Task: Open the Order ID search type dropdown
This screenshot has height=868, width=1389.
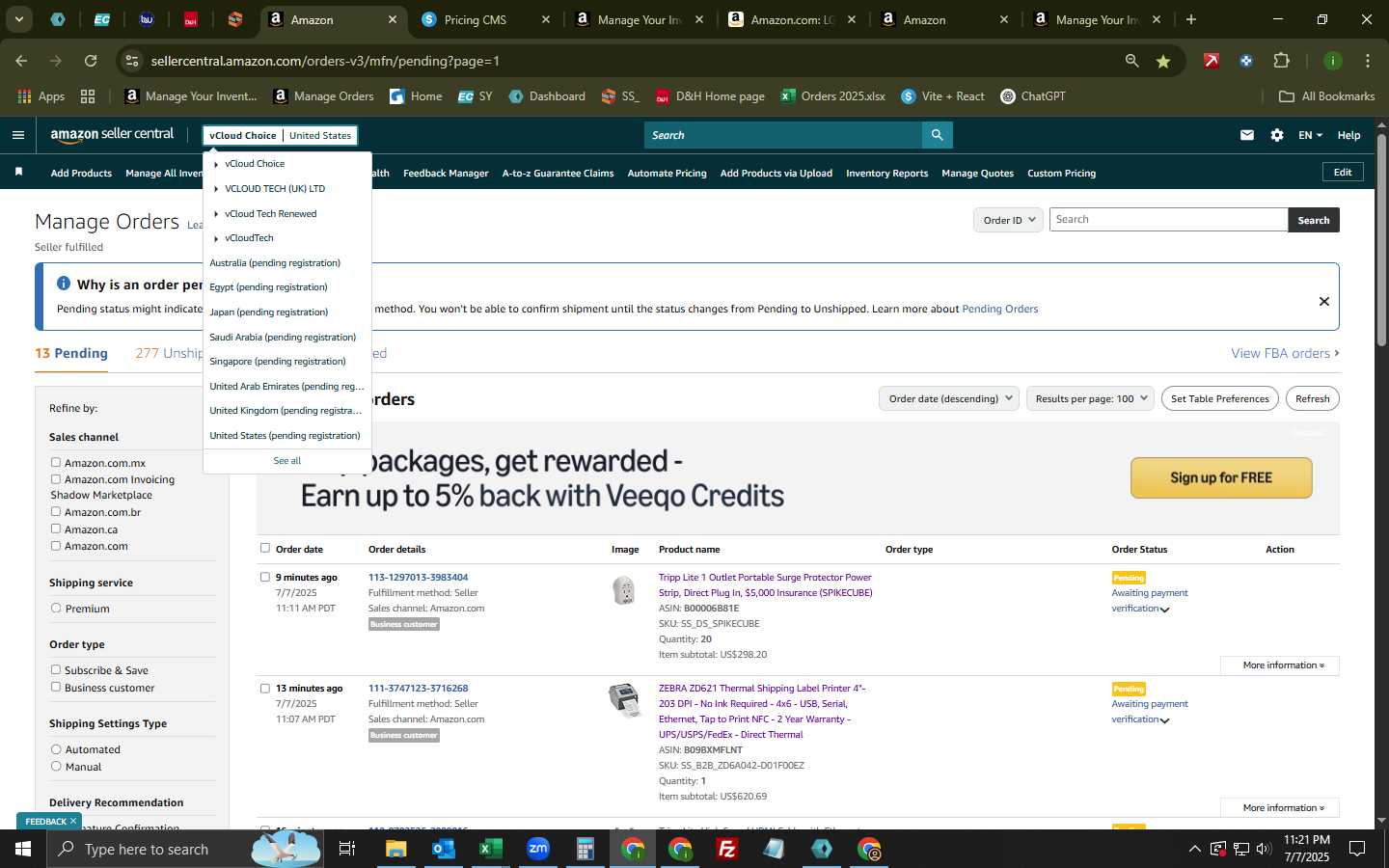Action: 1009,220
